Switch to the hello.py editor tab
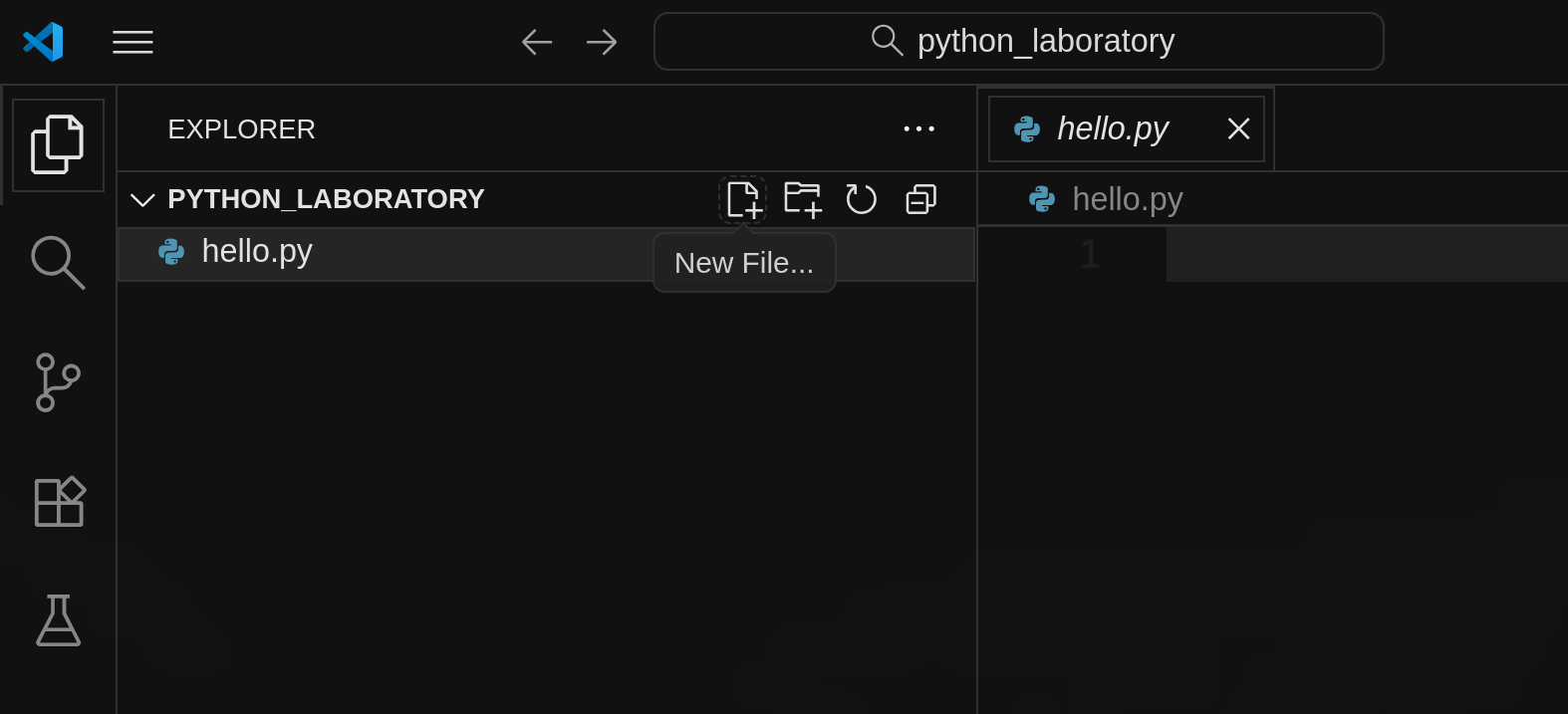1568x714 pixels. click(1112, 128)
